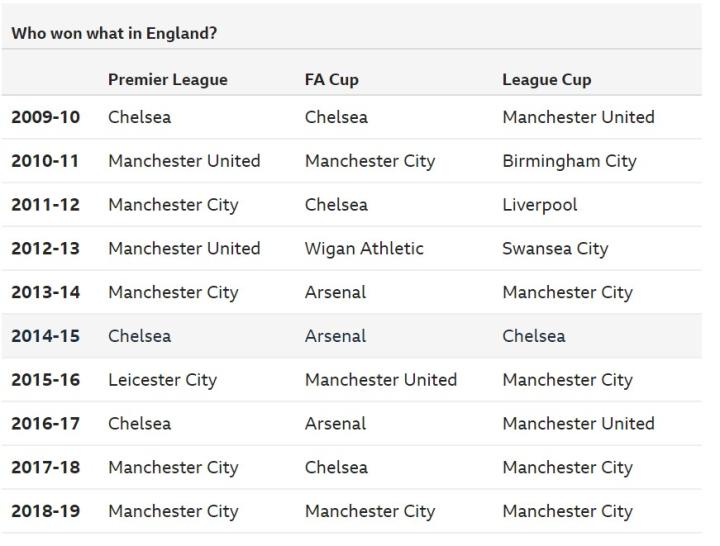Click Chelsea in 2017-18 FA Cup cell

coord(336,467)
